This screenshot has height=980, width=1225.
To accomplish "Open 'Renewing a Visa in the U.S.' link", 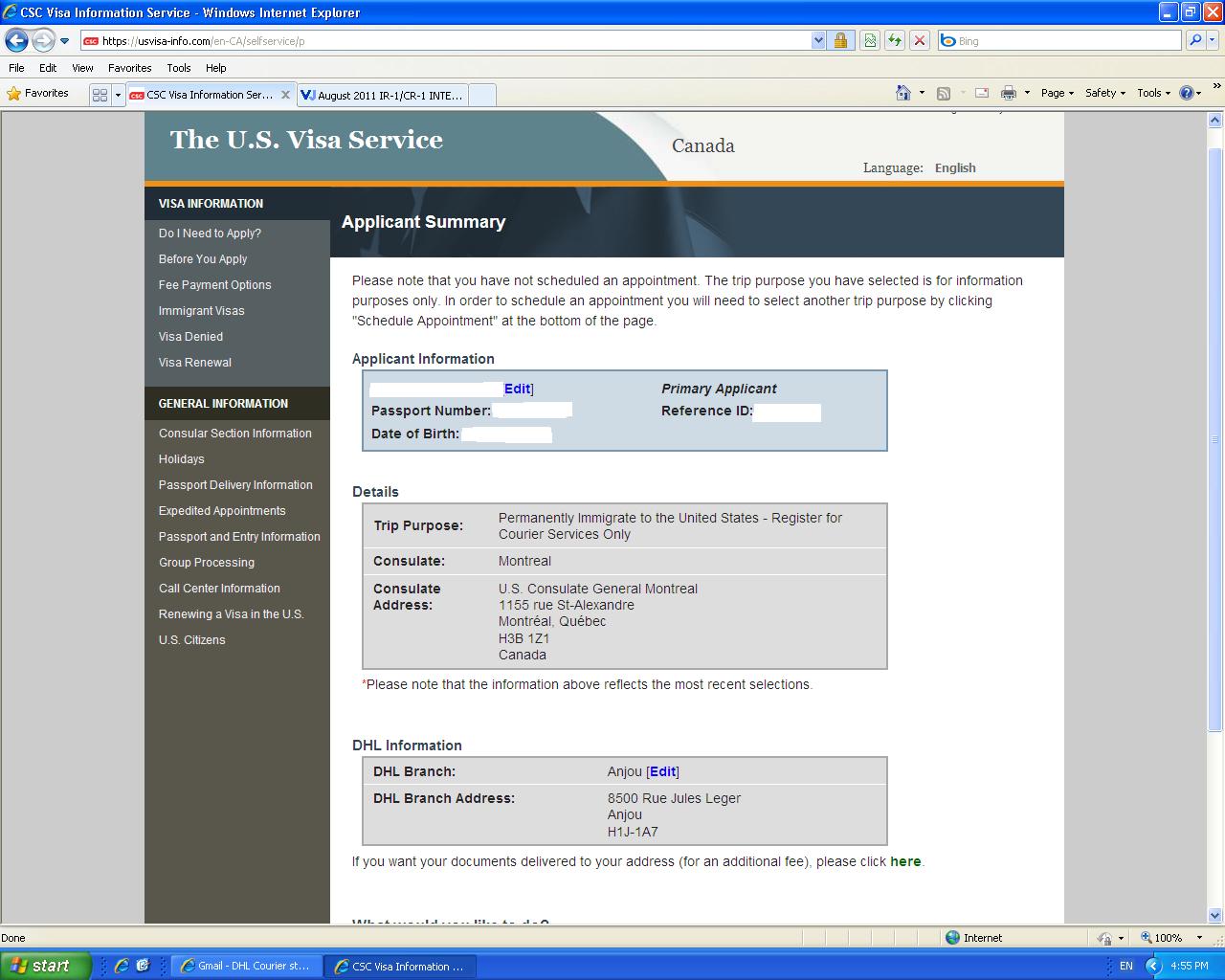I will pos(231,614).
